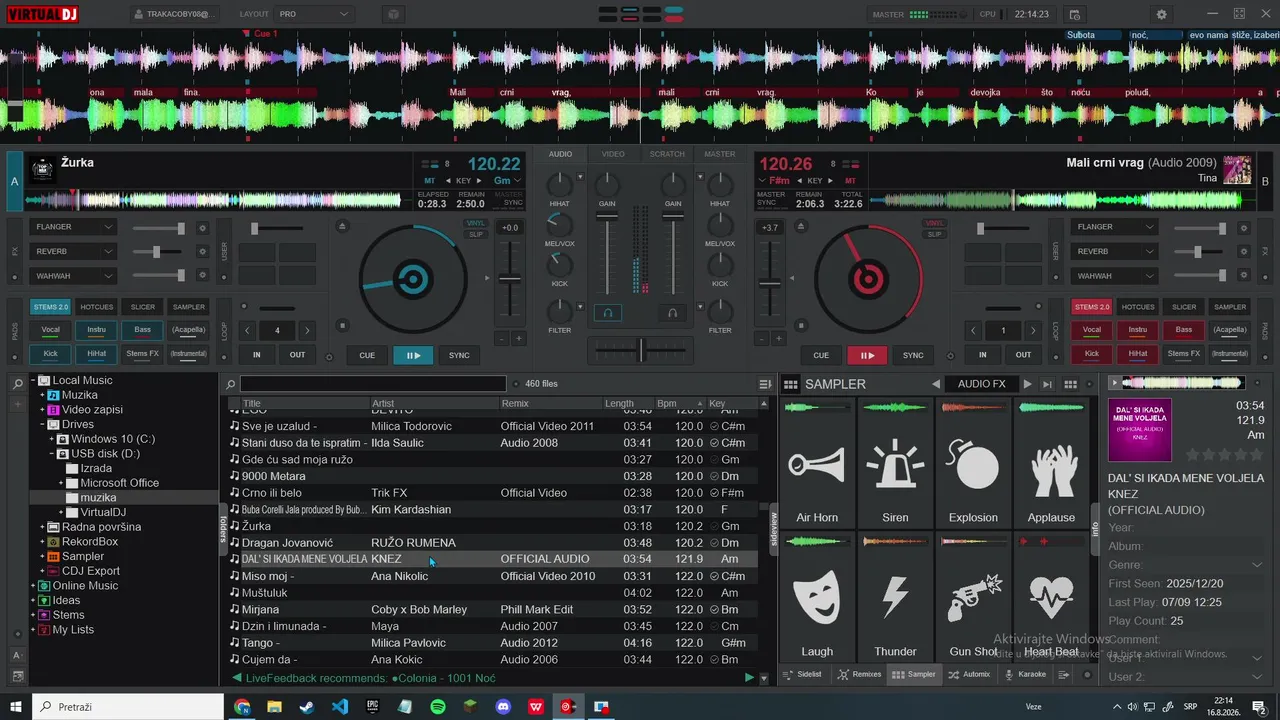Click the deck B headphone cue icon
Viewport: 1280px width, 720px height.
click(x=673, y=313)
